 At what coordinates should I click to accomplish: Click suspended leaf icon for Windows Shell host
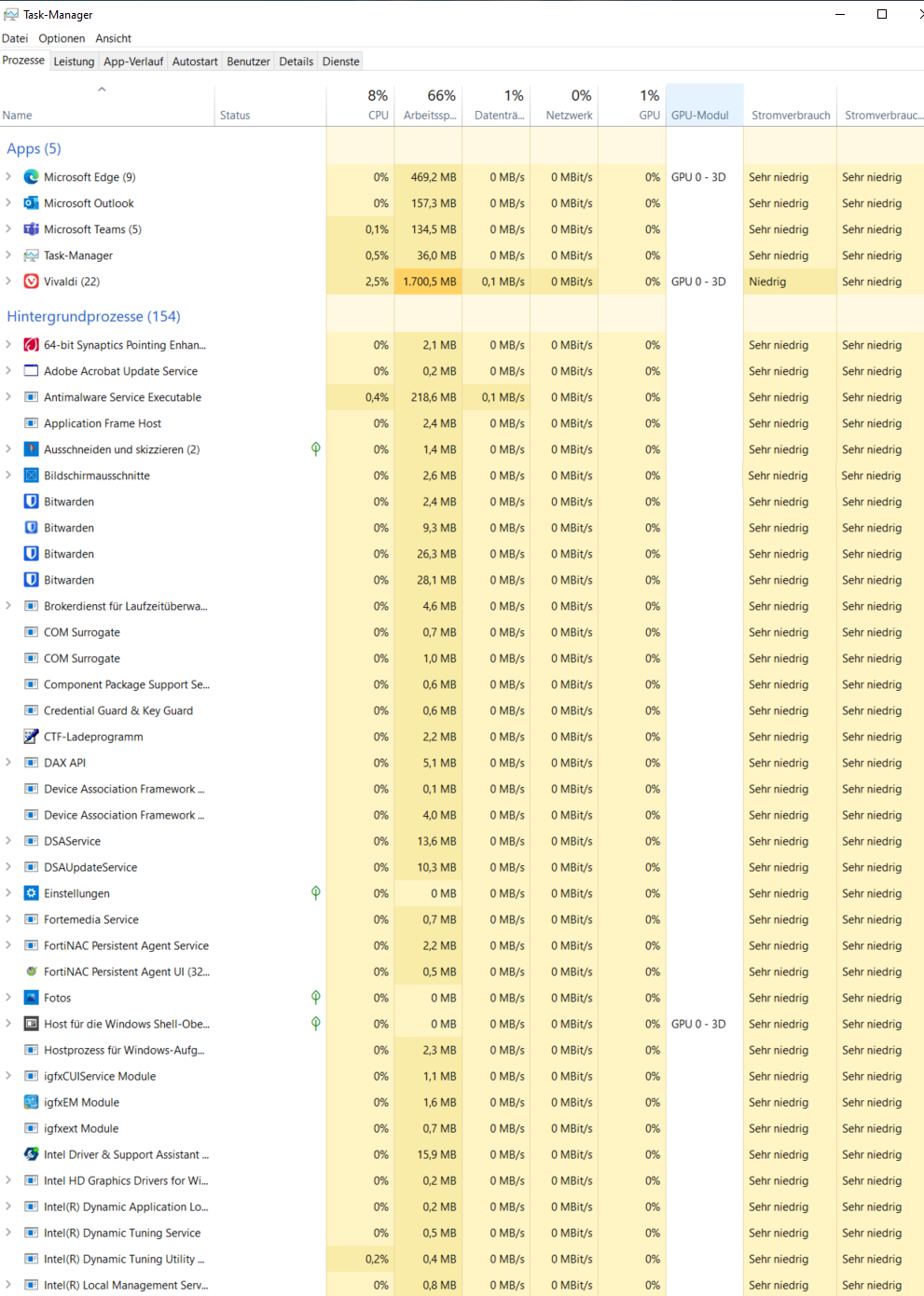(316, 1024)
